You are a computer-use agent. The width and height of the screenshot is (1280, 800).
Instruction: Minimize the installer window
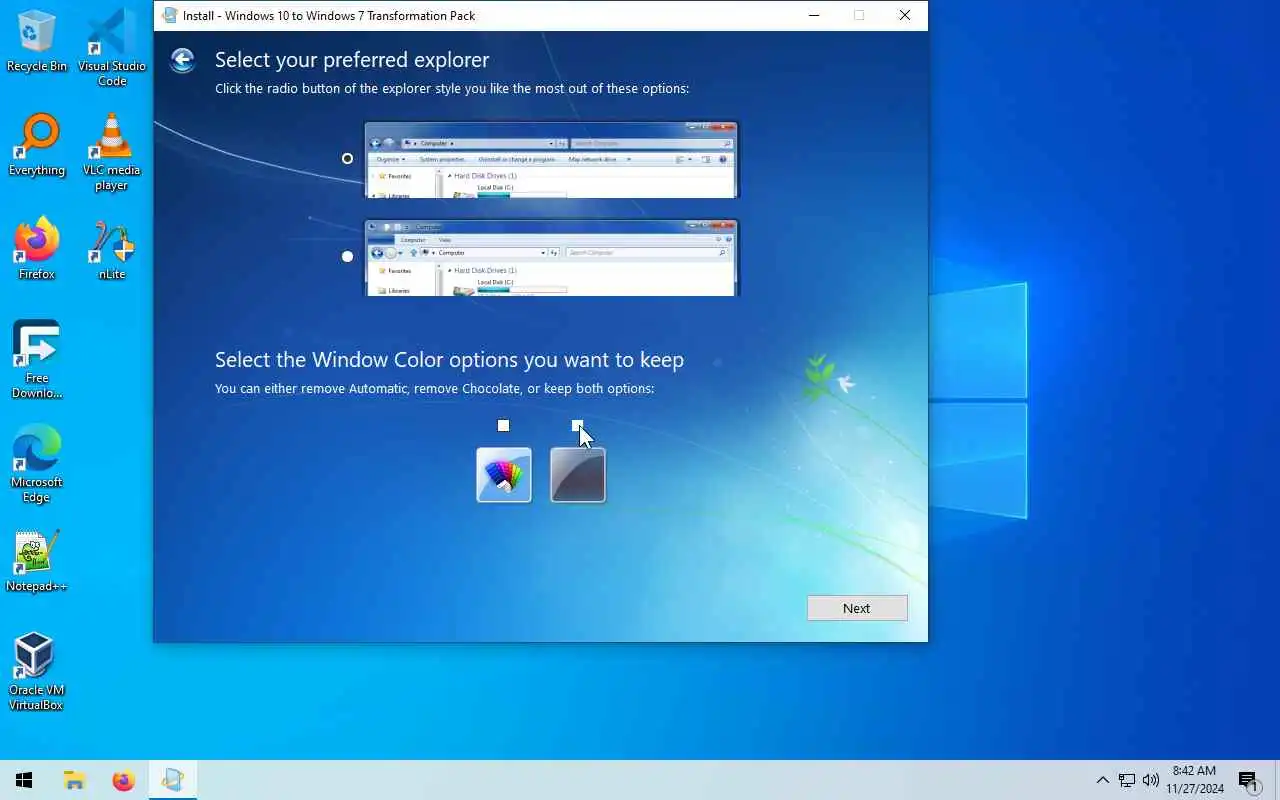tap(814, 15)
